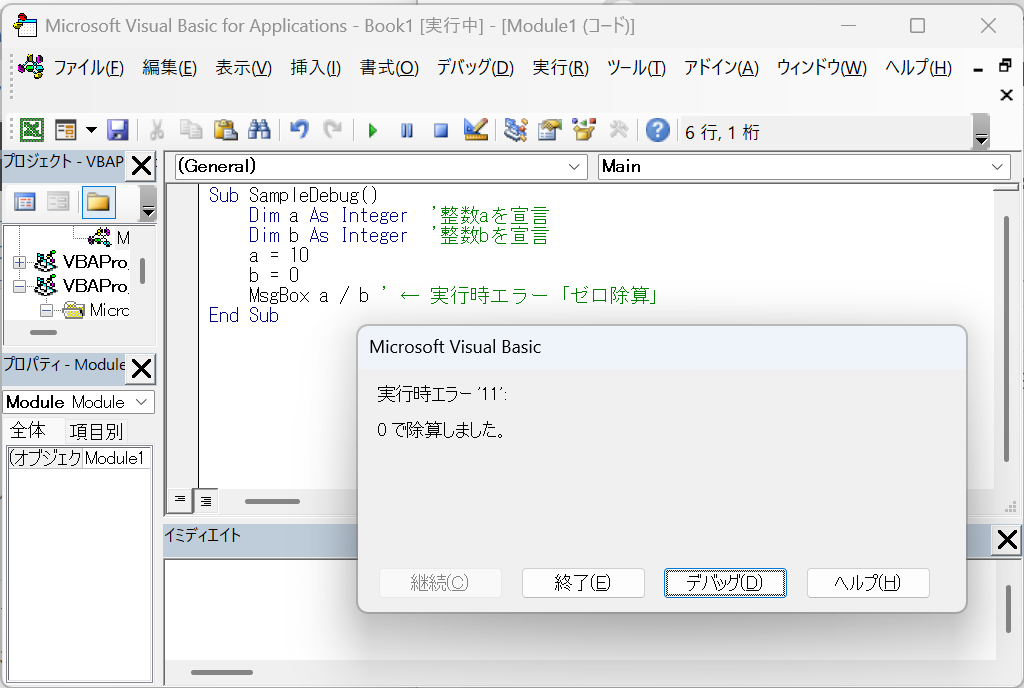This screenshot has width=1024, height=688.
Task: Click the View Object icon in Project panel
Action: [x=58, y=202]
